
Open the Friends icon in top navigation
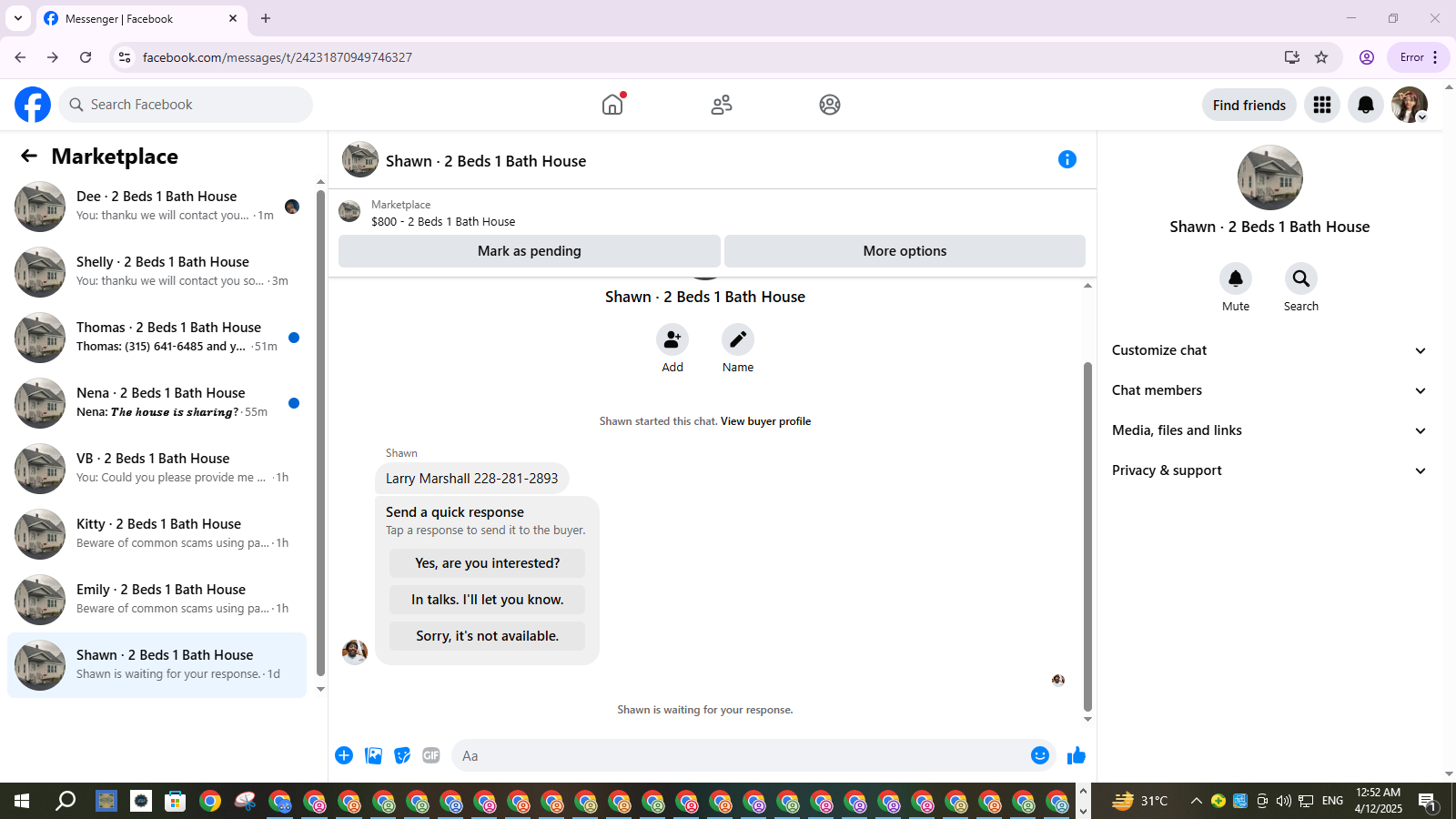point(722,105)
